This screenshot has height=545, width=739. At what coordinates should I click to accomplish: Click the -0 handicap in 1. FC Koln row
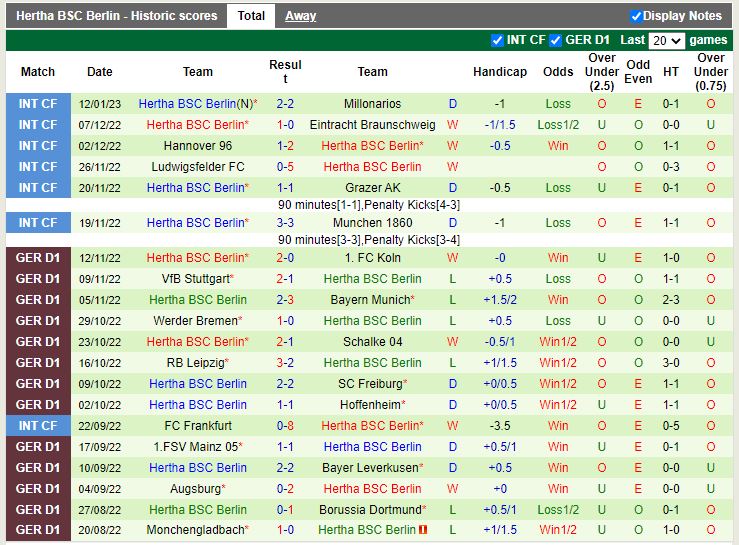pyautogui.click(x=500, y=258)
